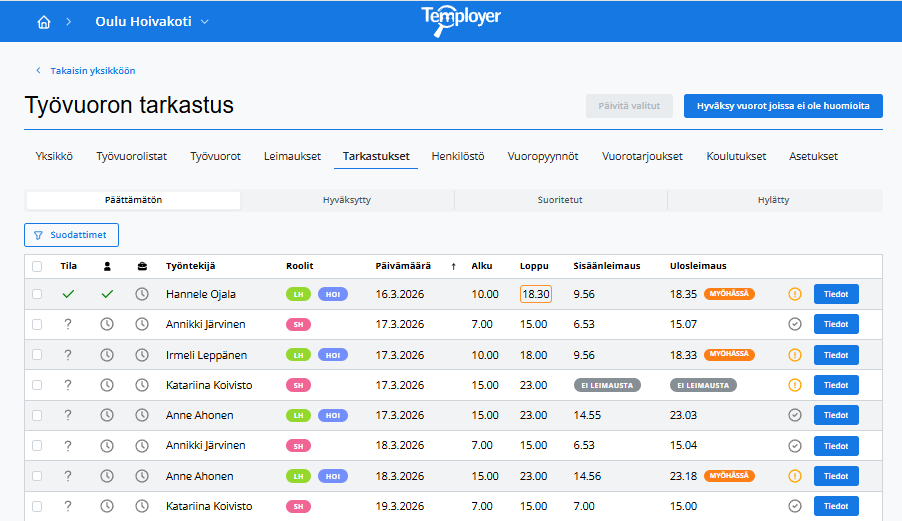Click the EI LEIMAUSTA badge under Ulosleimaus
Screen dimensions: 902x521
[703, 385]
